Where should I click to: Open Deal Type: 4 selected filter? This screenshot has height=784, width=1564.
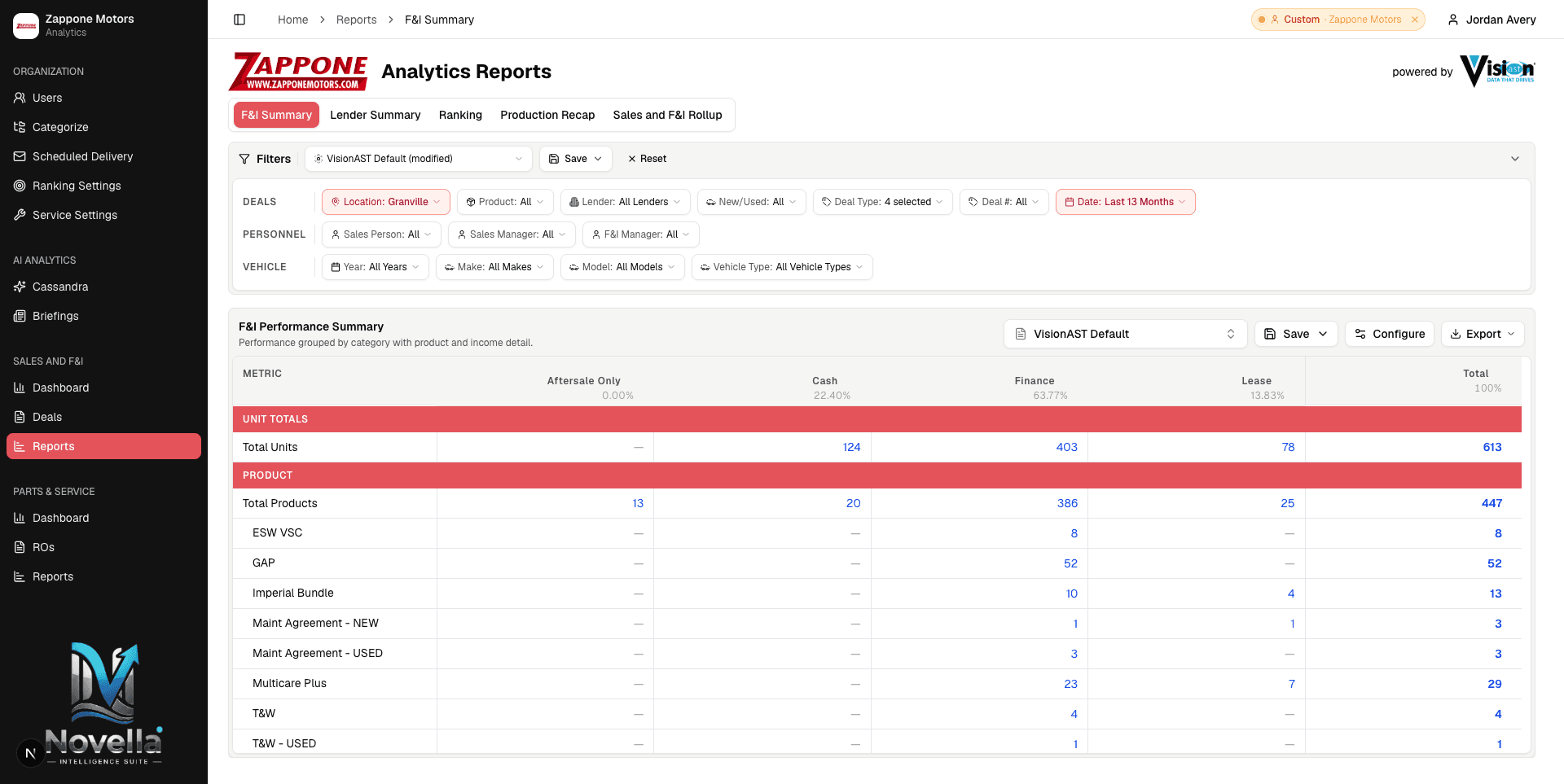[x=882, y=202]
